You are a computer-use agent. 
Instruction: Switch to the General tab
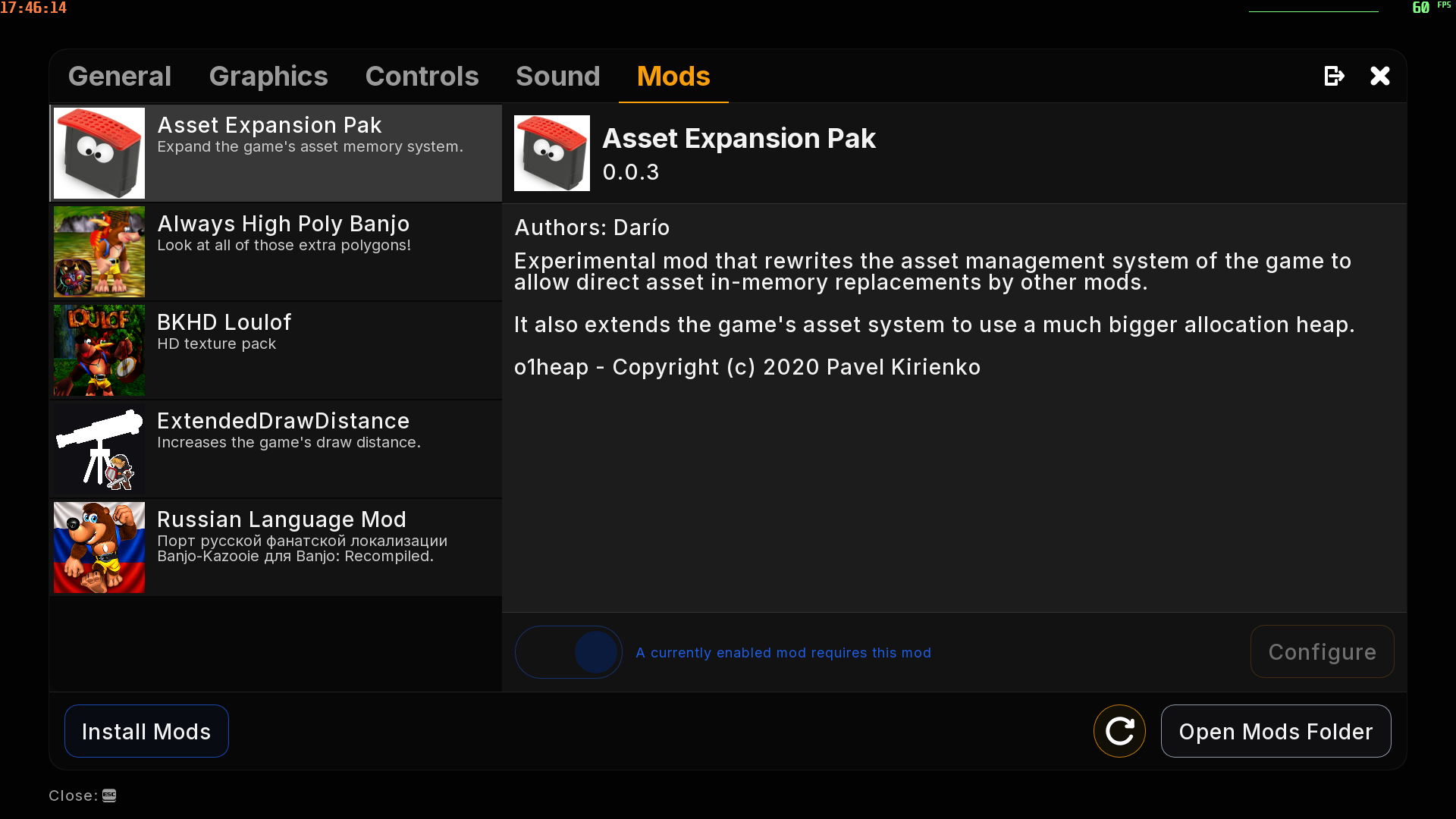coord(120,77)
